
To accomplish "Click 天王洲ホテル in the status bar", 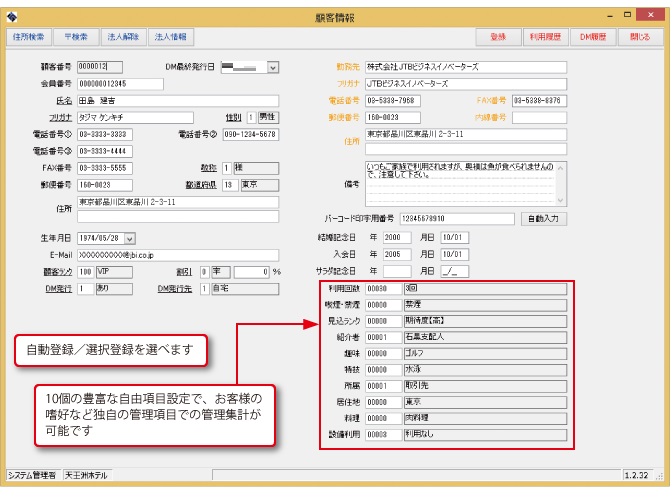I will 87,475.
